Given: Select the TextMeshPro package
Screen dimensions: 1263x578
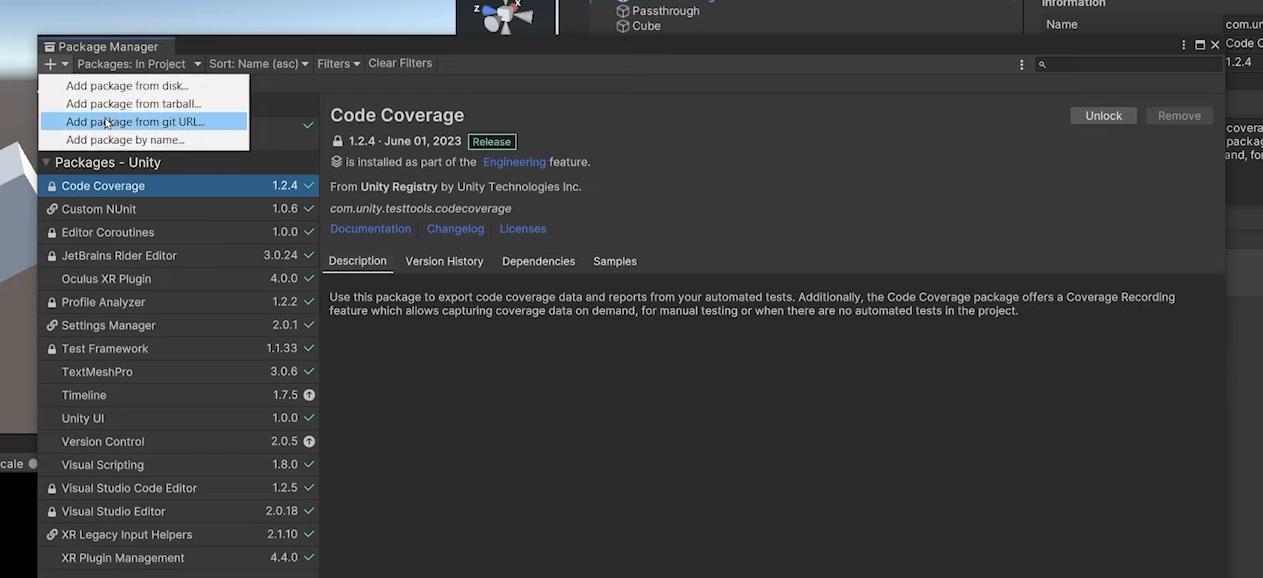Looking at the screenshot, I should (x=178, y=372).
